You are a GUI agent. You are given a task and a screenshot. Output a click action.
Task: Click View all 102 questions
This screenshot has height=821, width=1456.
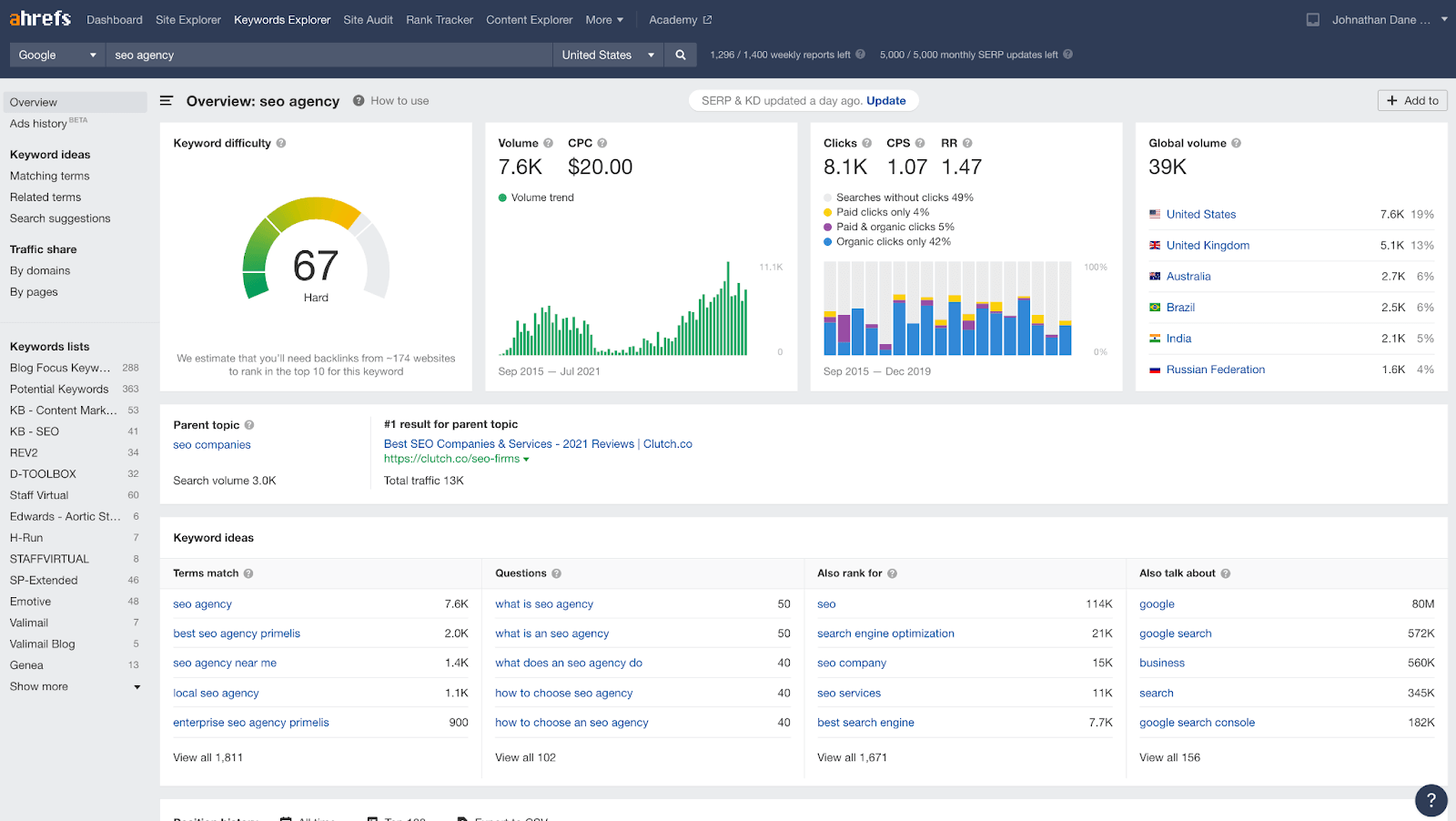coord(525,757)
